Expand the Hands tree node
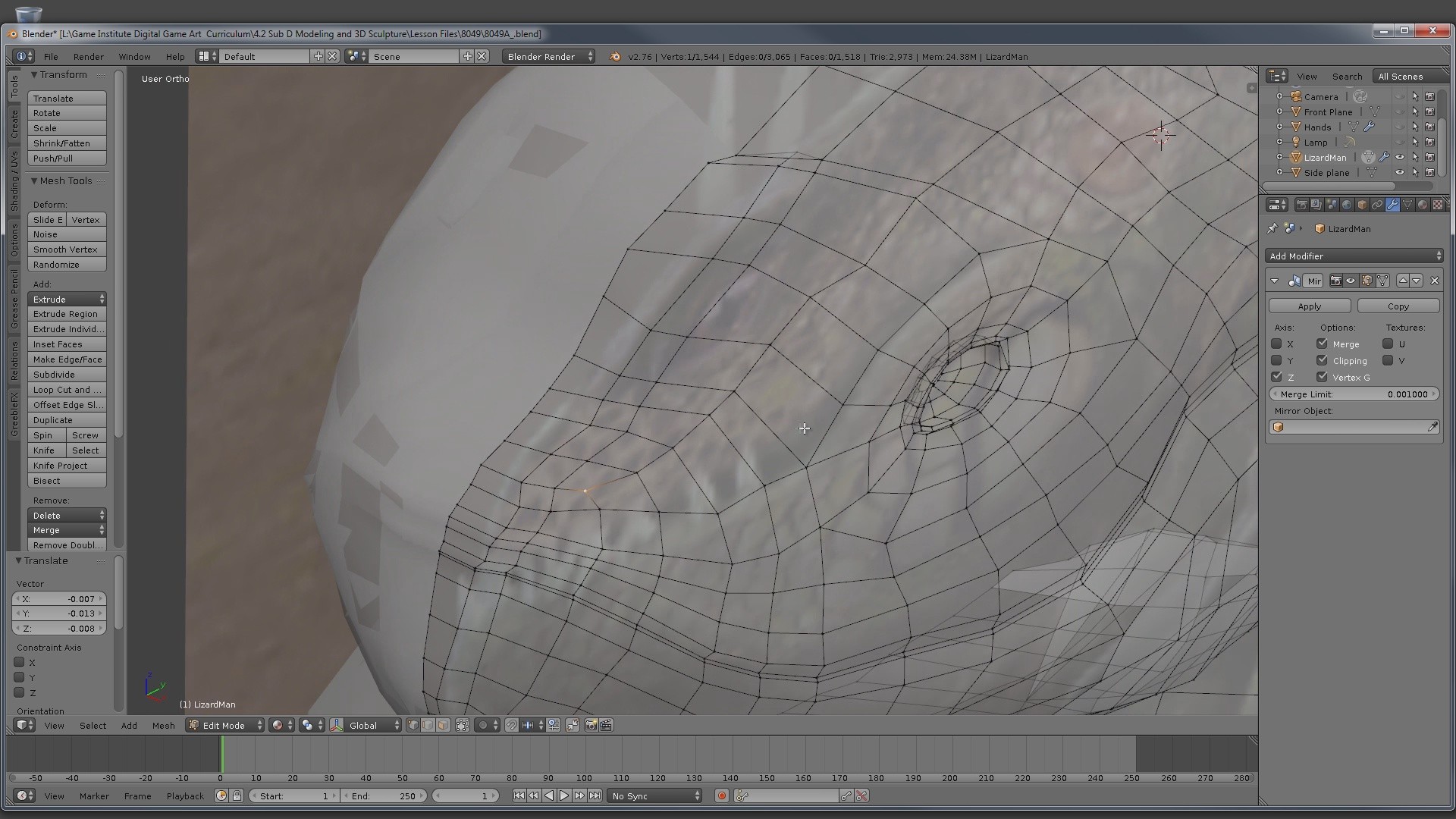1456x819 pixels. [1279, 127]
